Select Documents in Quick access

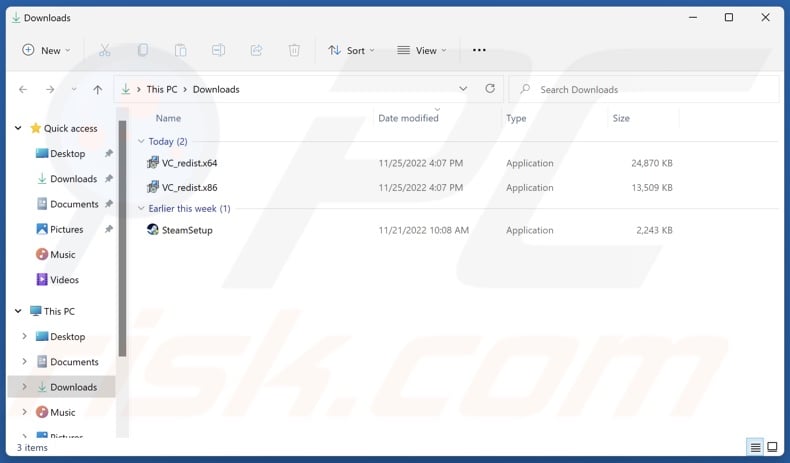[x=74, y=204]
